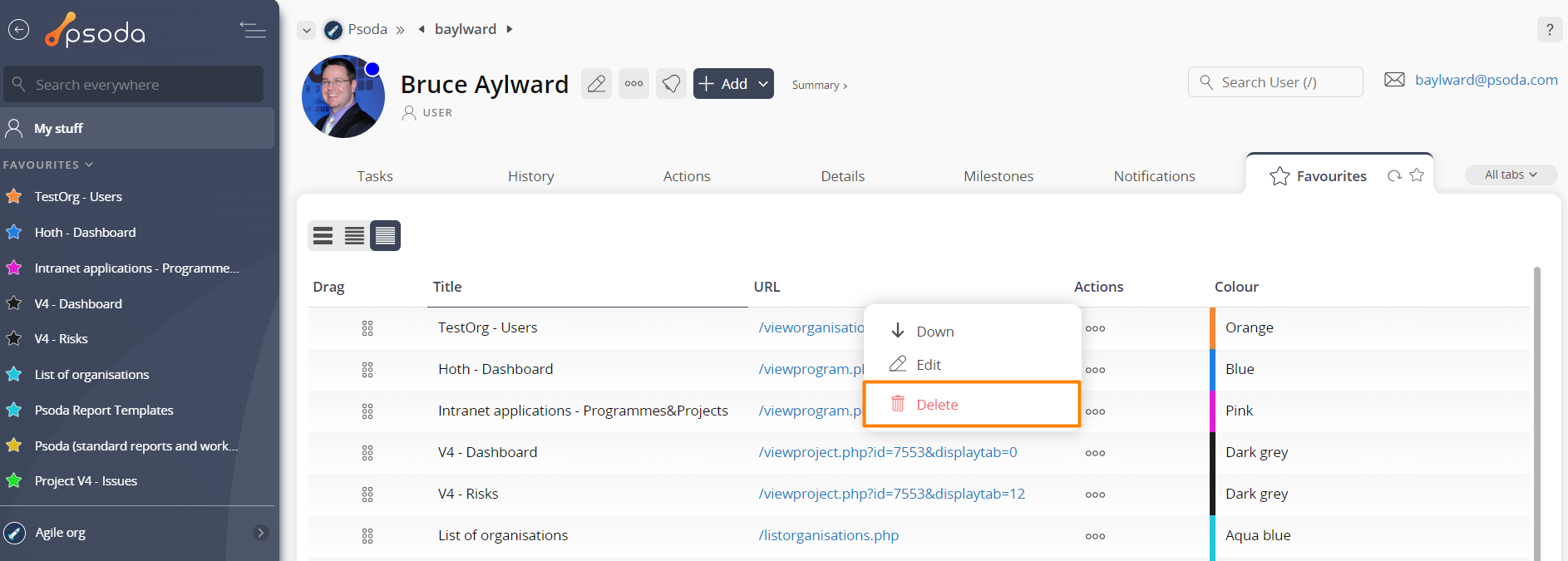Viewport: 1568px width, 561px height.
Task: Click the envelope email icon
Action: (1394, 80)
